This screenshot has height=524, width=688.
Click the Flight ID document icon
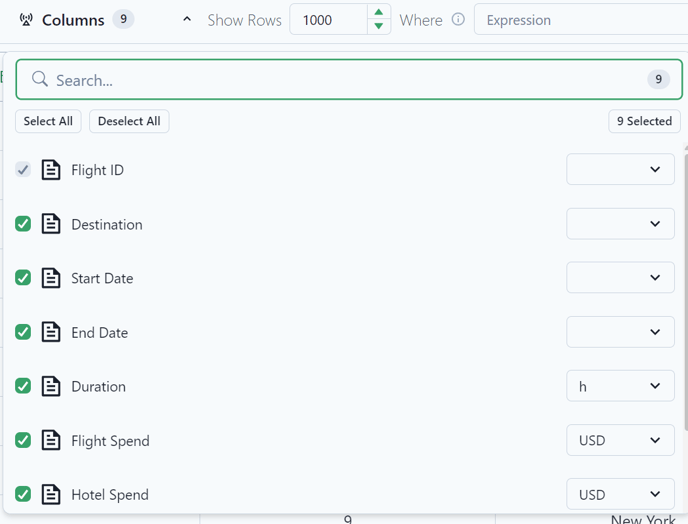point(51,170)
